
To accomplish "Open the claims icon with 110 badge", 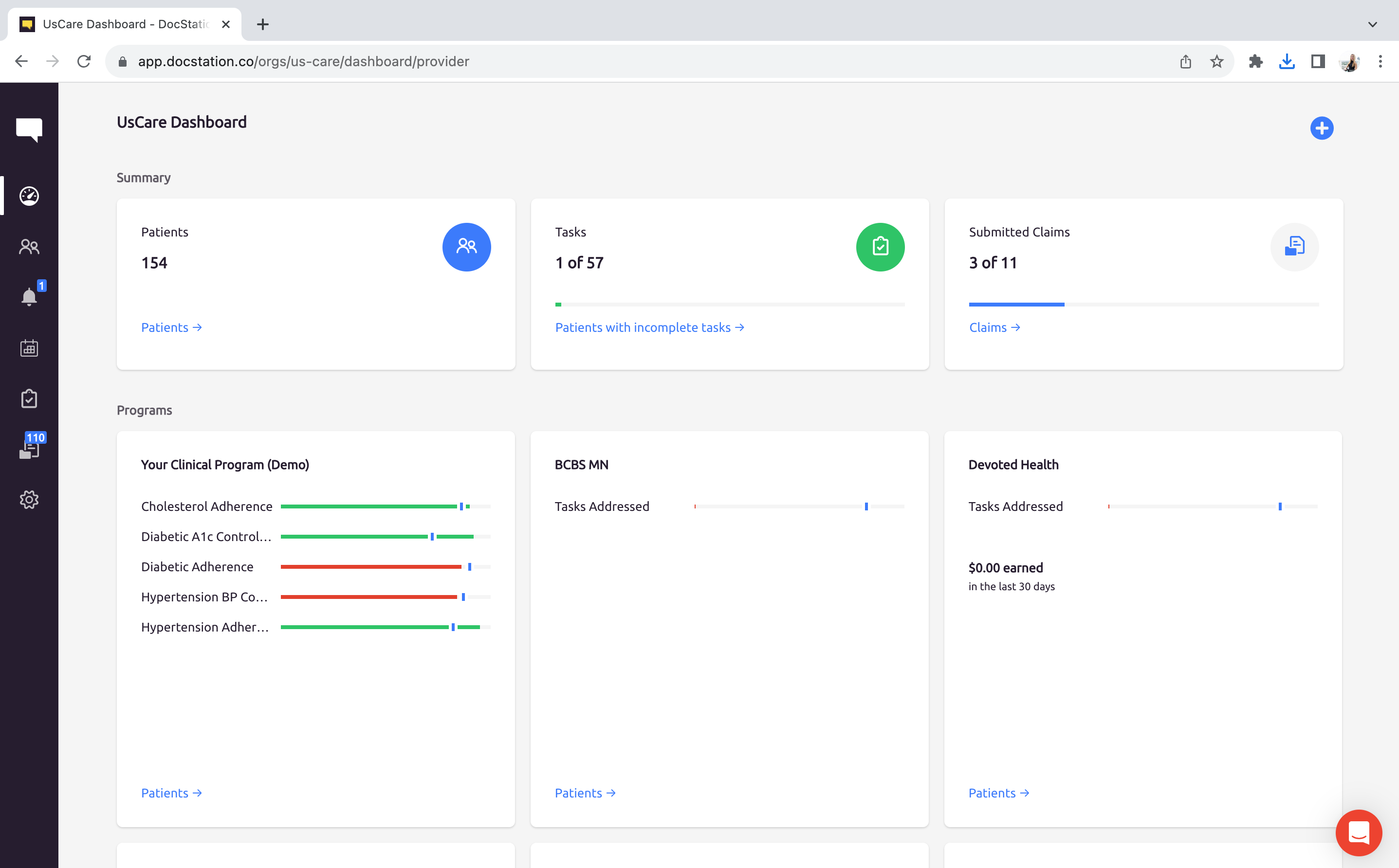I will click(x=29, y=449).
